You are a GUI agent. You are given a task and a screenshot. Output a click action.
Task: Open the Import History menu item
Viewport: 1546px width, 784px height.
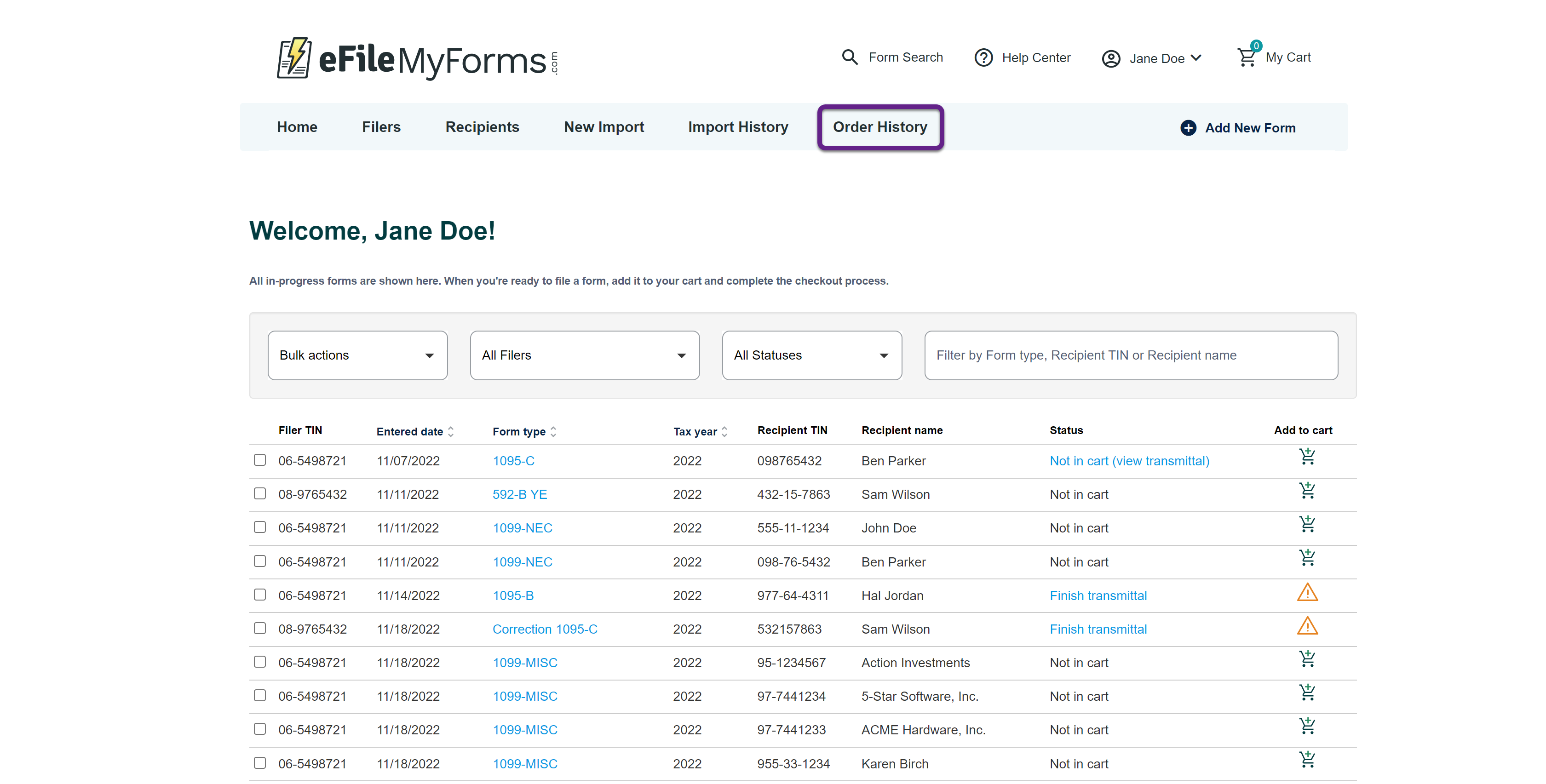[x=738, y=127]
